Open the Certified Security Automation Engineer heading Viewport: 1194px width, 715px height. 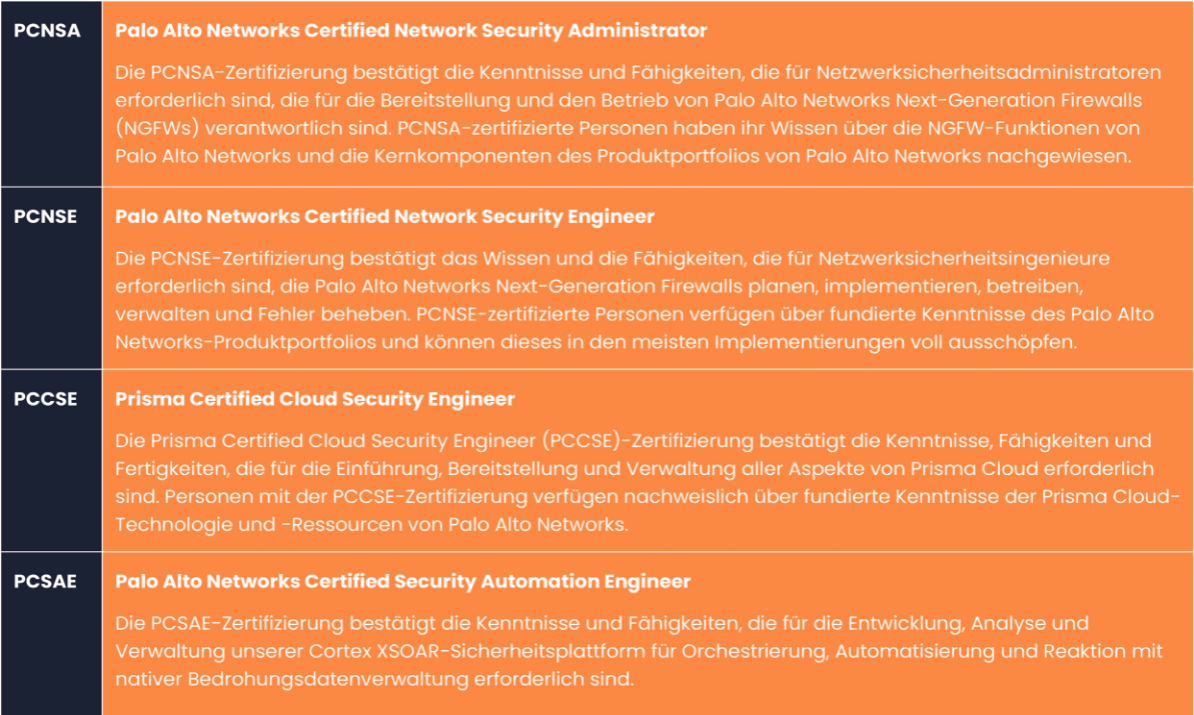(403, 581)
